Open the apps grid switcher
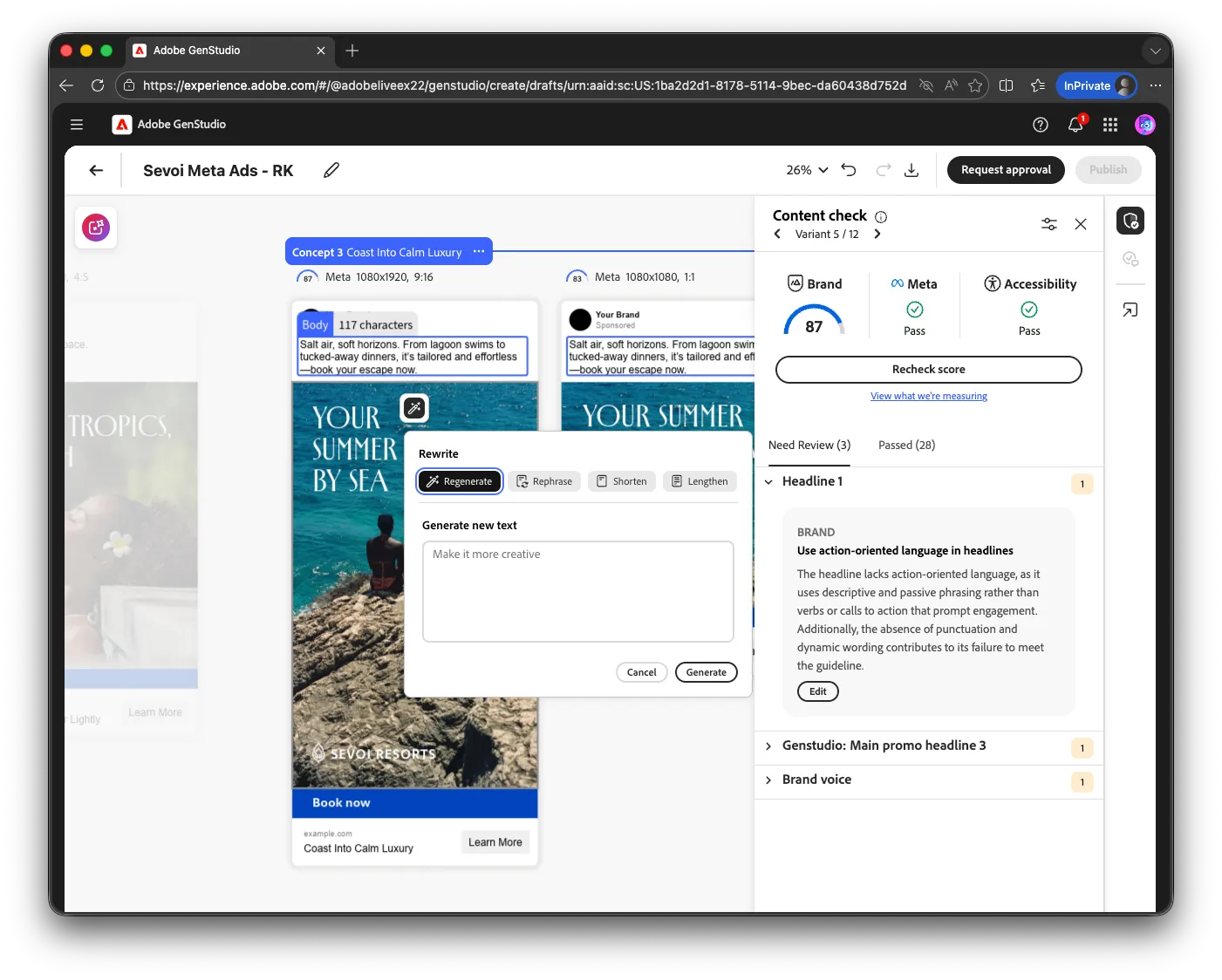 pyautogui.click(x=1110, y=125)
